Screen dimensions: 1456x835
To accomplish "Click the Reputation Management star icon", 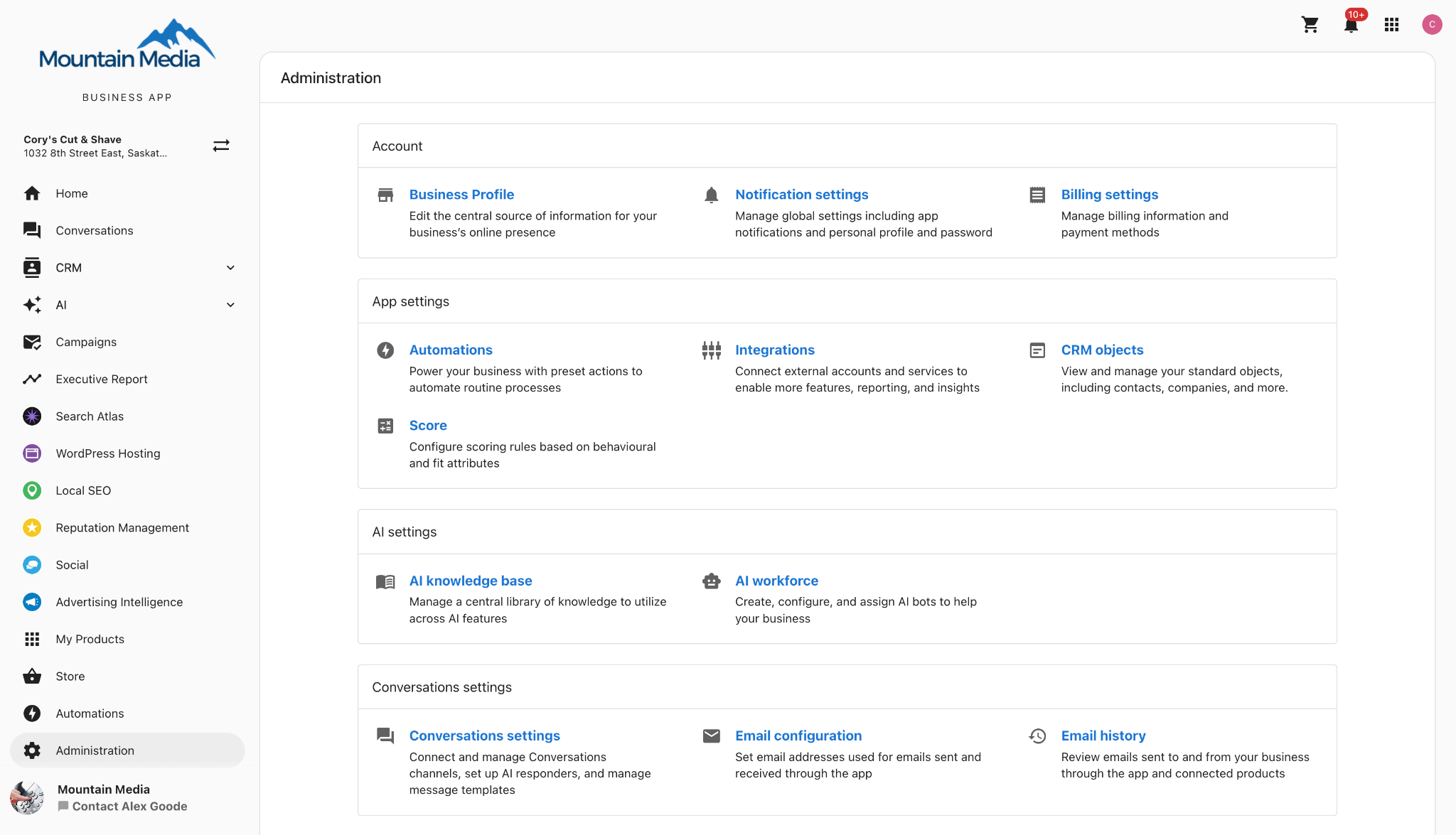I will [x=32, y=528].
